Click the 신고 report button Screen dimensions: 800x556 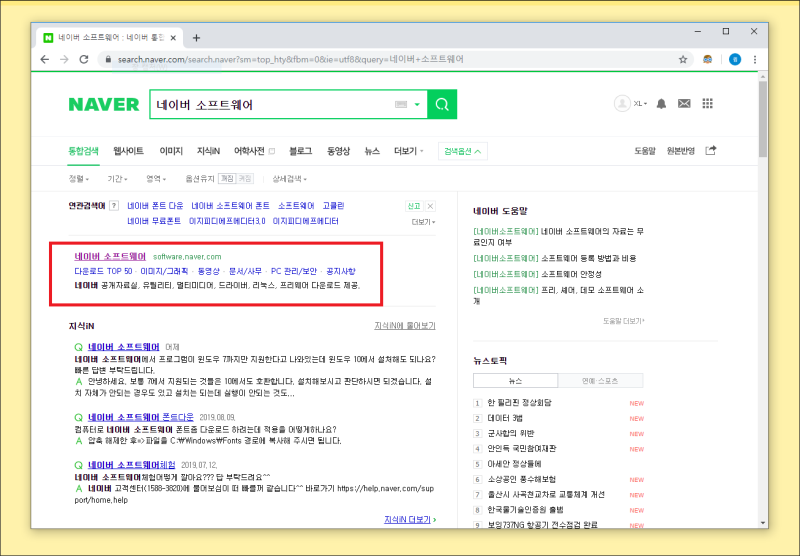[414, 206]
